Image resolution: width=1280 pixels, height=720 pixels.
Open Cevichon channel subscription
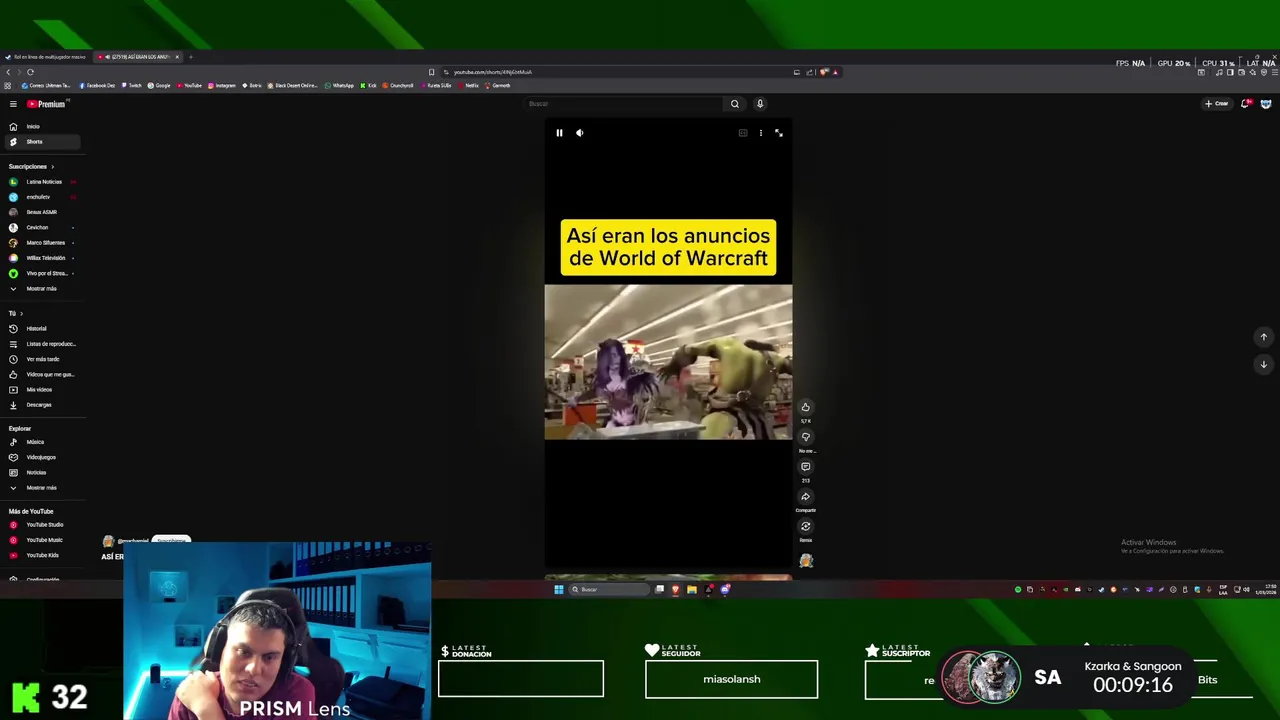[x=40, y=228]
